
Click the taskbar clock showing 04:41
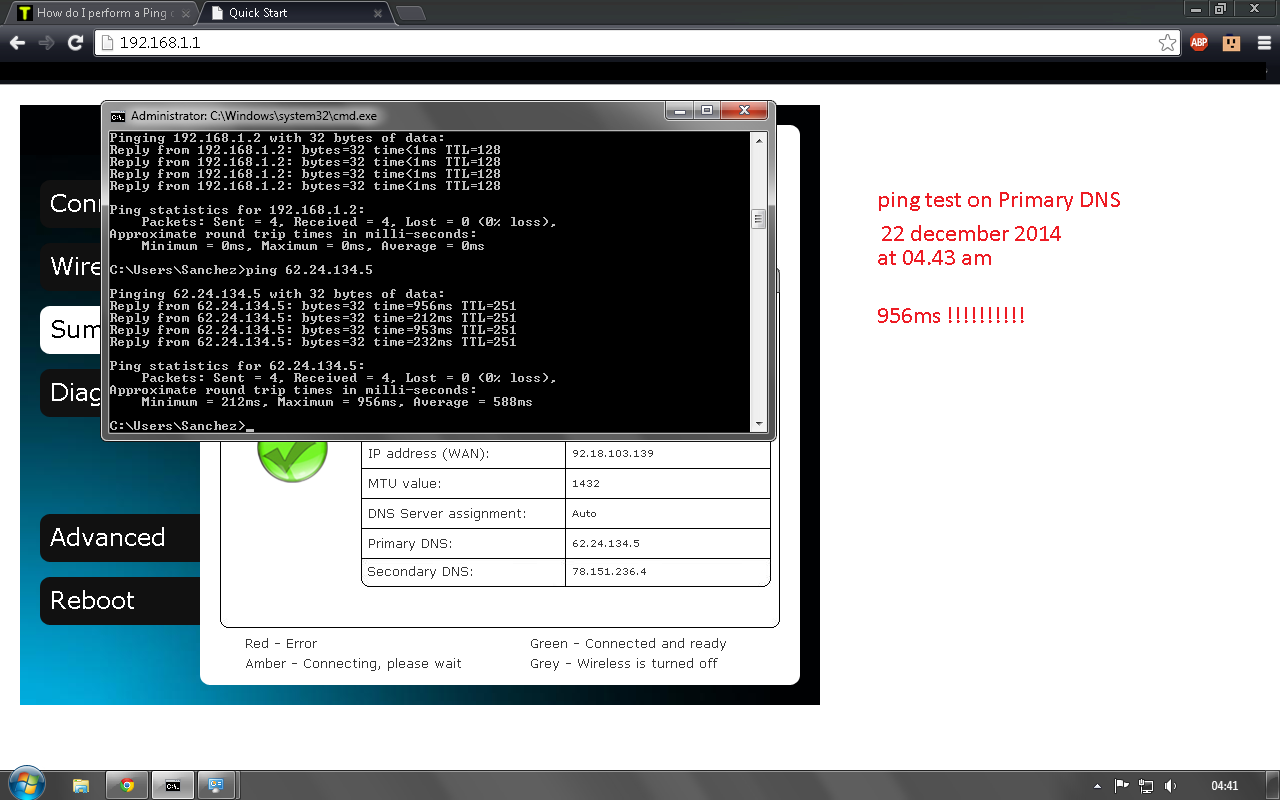click(x=1224, y=786)
